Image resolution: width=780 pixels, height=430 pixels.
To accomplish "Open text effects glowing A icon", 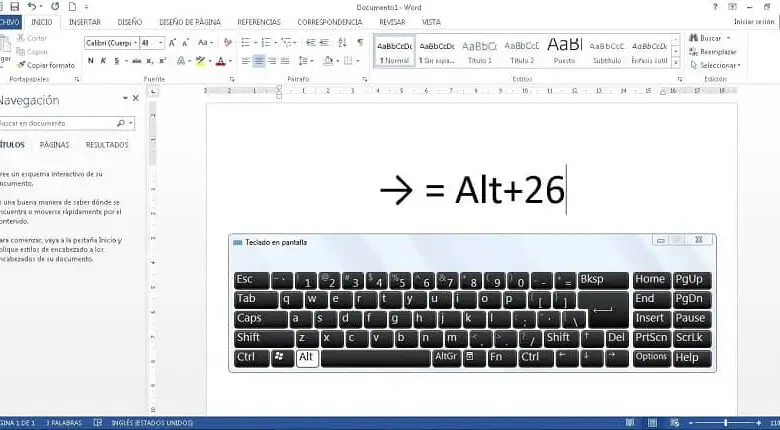I will (181, 61).
